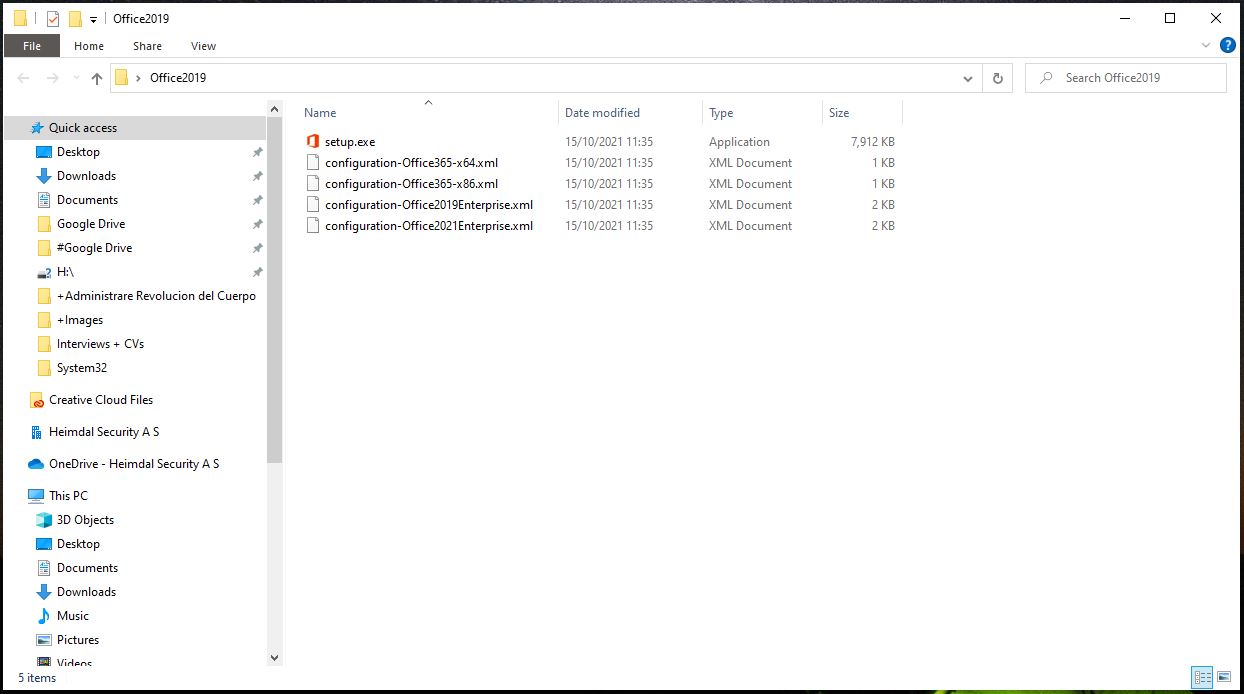Image resolution: width=1244 pixels, height=694 pixels.
Task: Click the breadcrumb chevron before Office2019
Action: pos(138,78)
